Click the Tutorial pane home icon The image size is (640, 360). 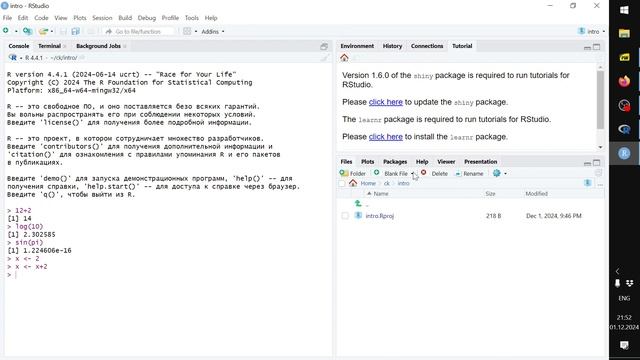tap(344, 58)
